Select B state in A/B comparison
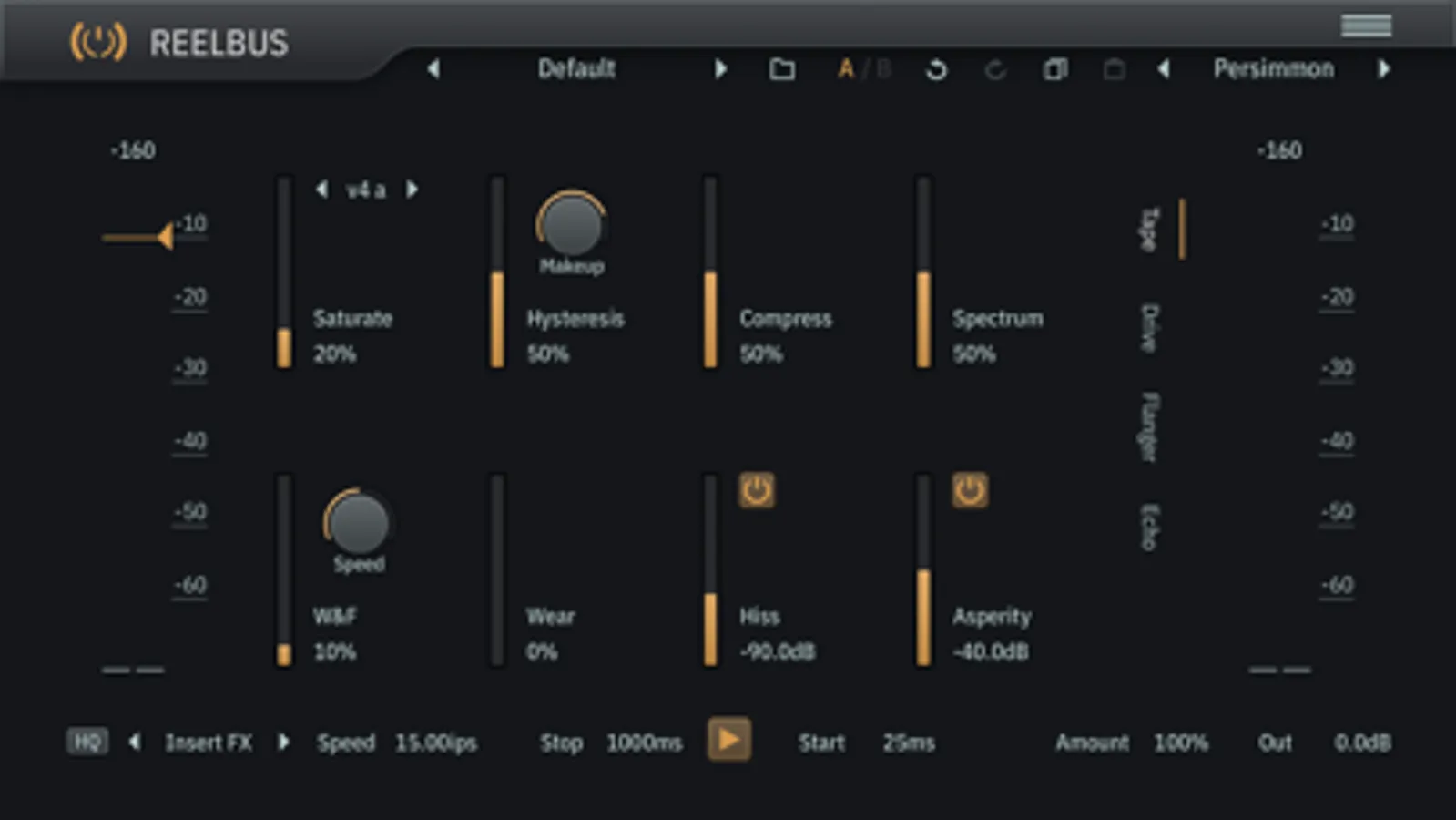 coord(882,69)
